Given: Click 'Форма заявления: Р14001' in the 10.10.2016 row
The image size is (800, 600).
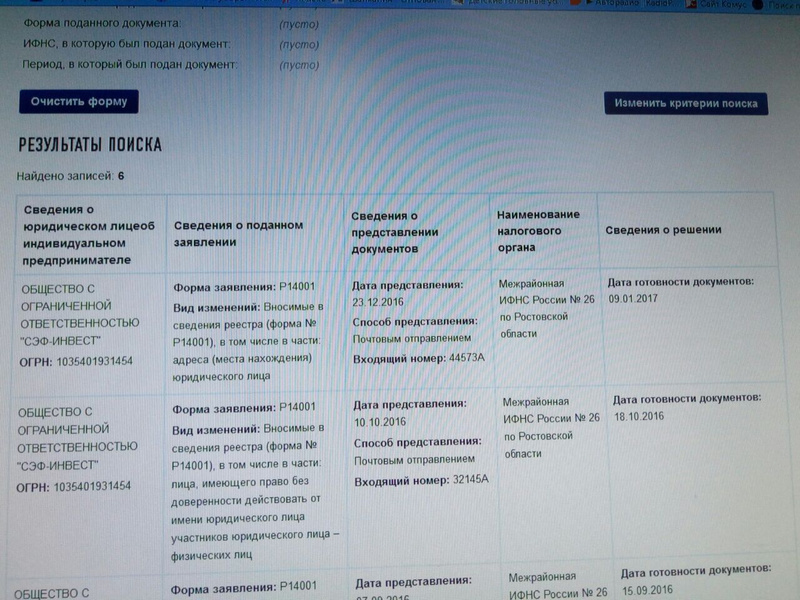Looking at the screenshot, I should 243,408.
